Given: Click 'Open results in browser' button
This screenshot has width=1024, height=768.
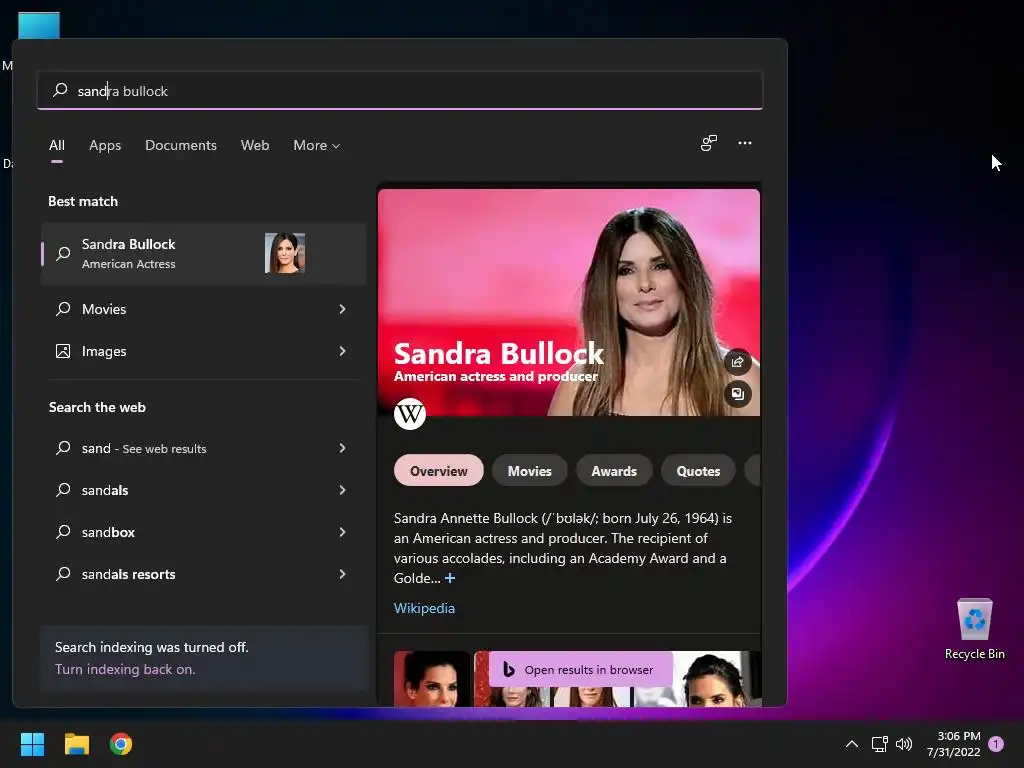Looking at the screenshot, I should tap(581, 669).
